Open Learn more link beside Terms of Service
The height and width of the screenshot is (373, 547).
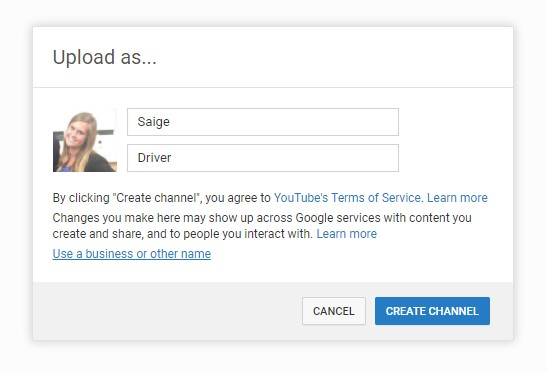coord(457,198)
